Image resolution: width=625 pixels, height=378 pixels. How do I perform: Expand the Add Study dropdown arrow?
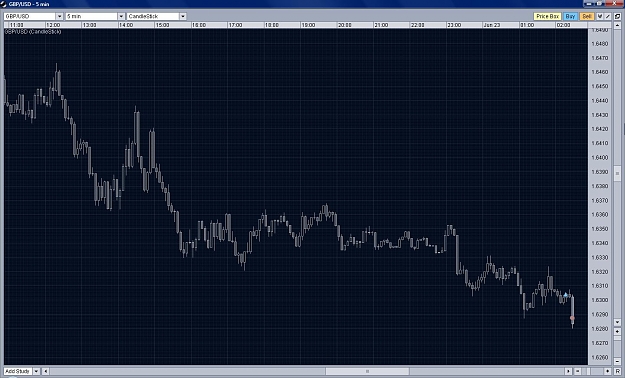[x=36, y=371]
